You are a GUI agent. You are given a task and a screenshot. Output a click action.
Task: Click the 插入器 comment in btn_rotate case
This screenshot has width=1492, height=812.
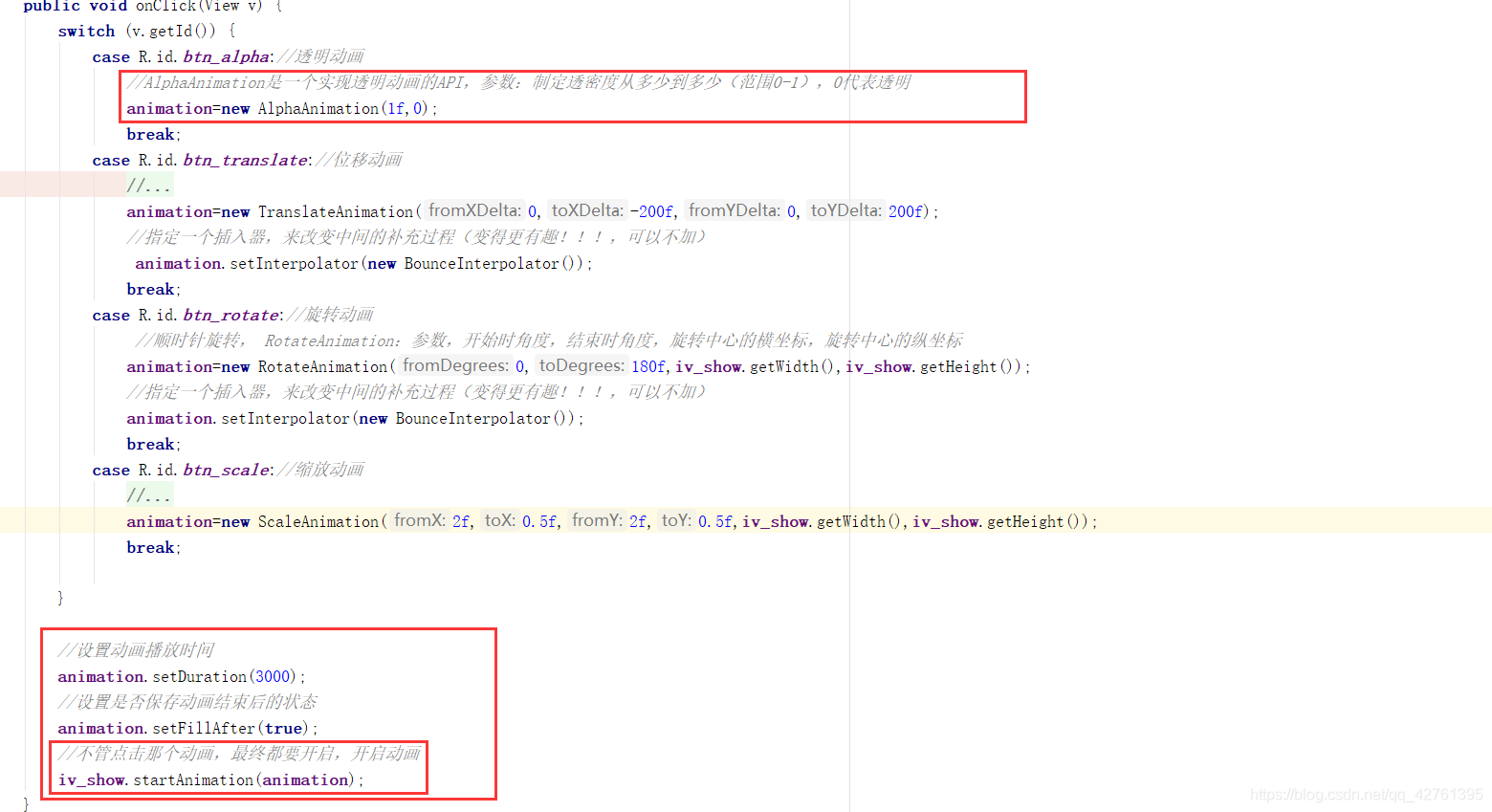click(x=417, y=391)
